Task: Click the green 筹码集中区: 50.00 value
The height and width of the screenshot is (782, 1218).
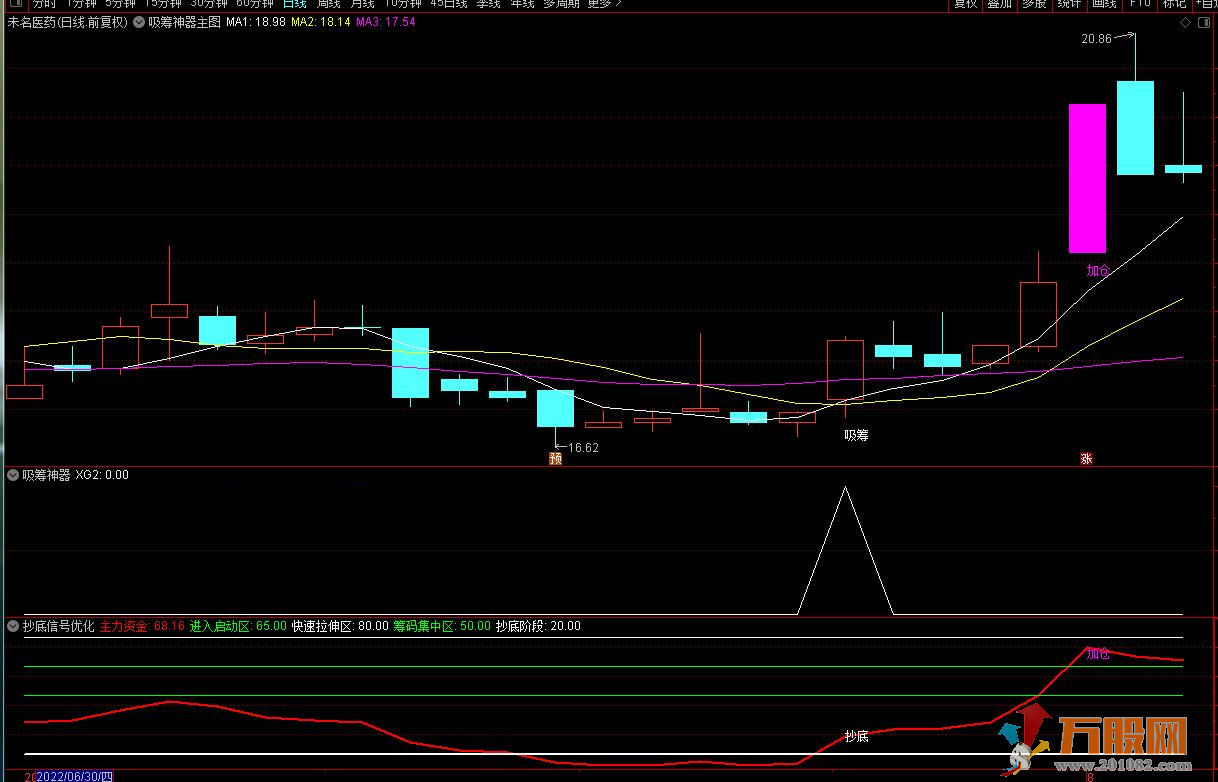Action: point(442,626)
